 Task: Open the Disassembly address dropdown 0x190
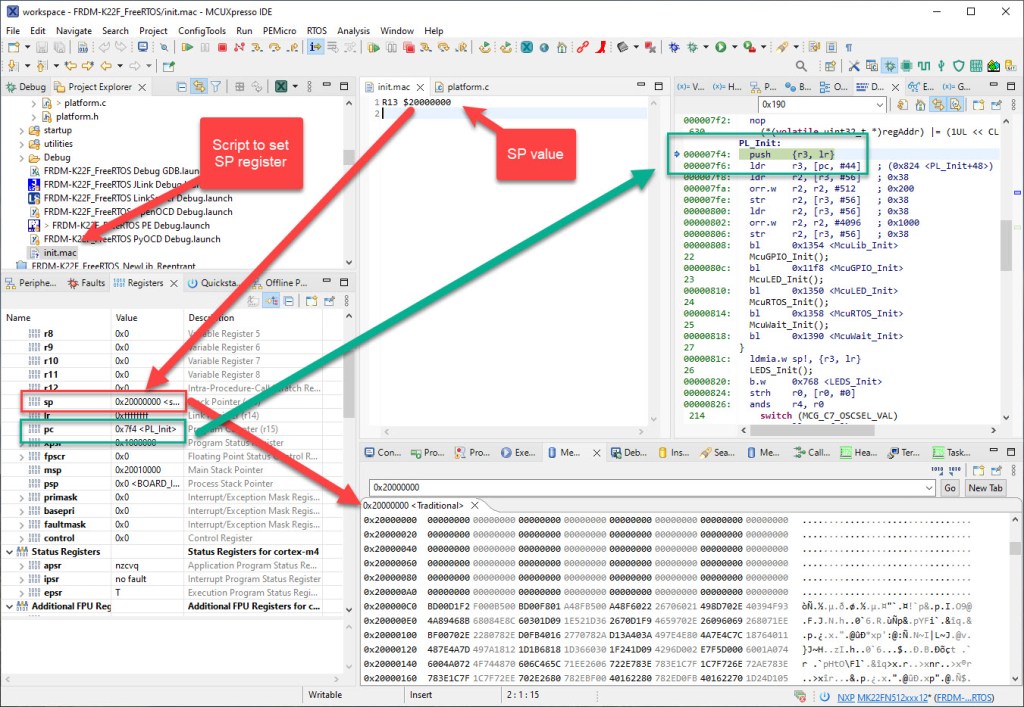879,104
